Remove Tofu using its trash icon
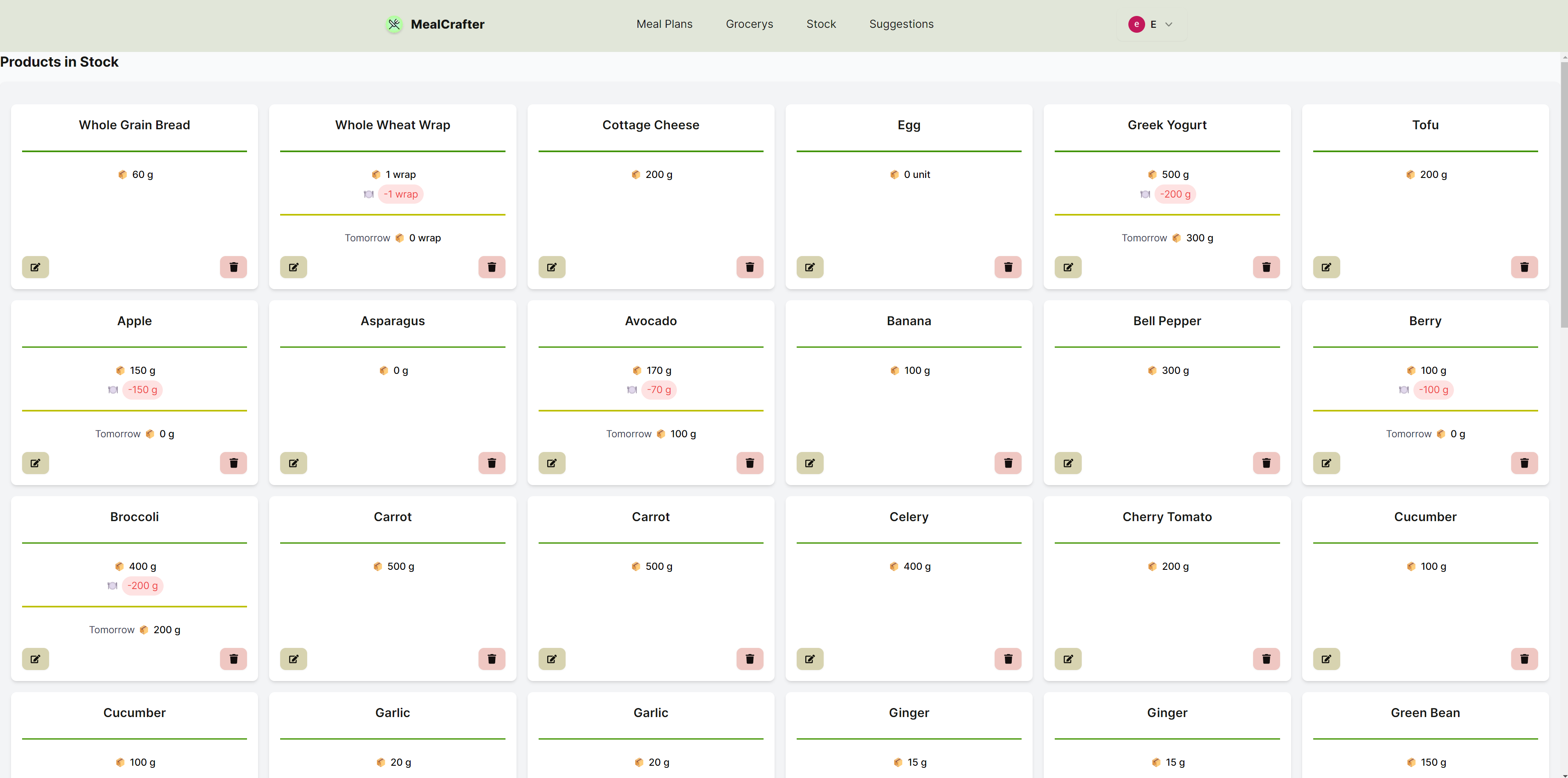The image size is (1568, 778). point(1524,267)
